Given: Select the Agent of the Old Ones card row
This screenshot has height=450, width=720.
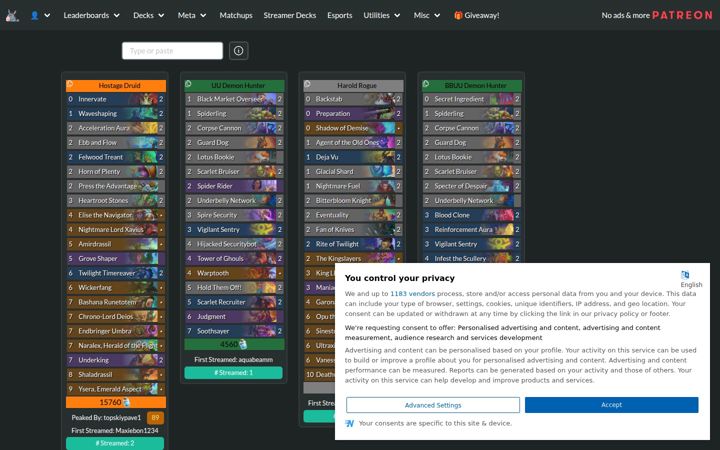Looking at the screenshot, I should pos(353,142).
